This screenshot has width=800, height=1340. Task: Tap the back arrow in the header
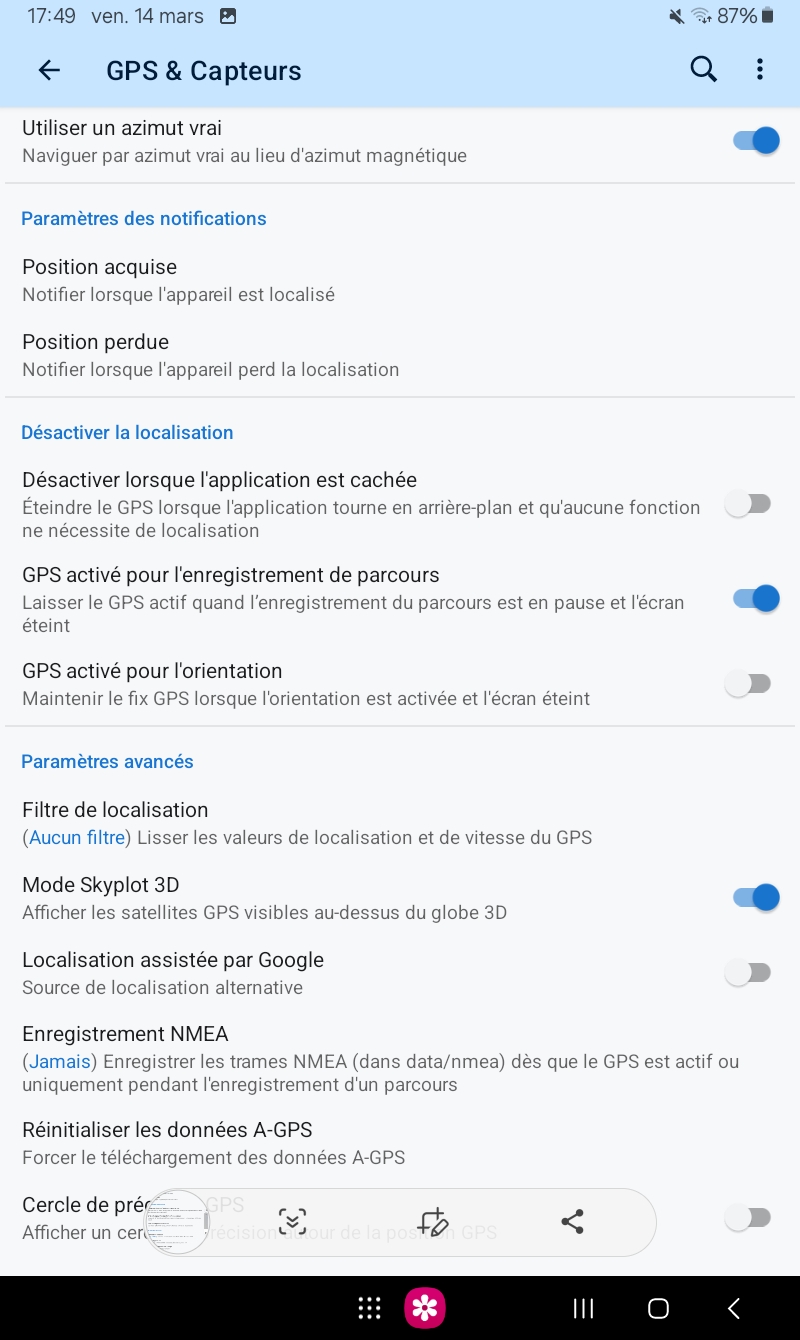(49, 70)
